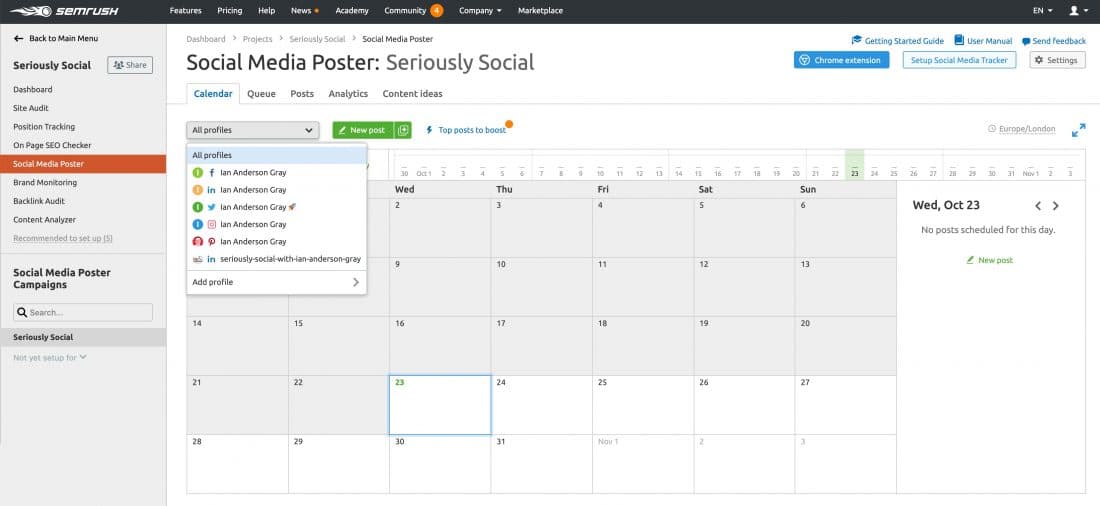Open the user account icon menu

(1078, 11)
